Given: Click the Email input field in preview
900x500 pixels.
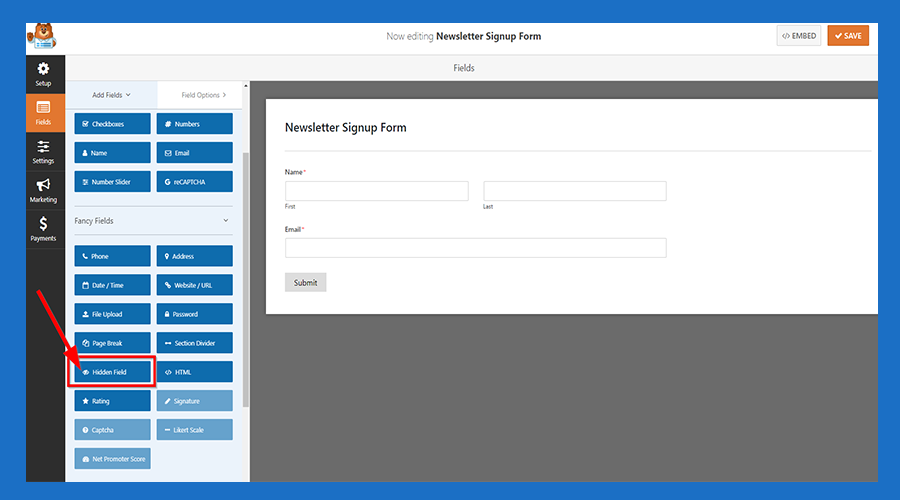Looking at the screenshot, I should (475, 248).
